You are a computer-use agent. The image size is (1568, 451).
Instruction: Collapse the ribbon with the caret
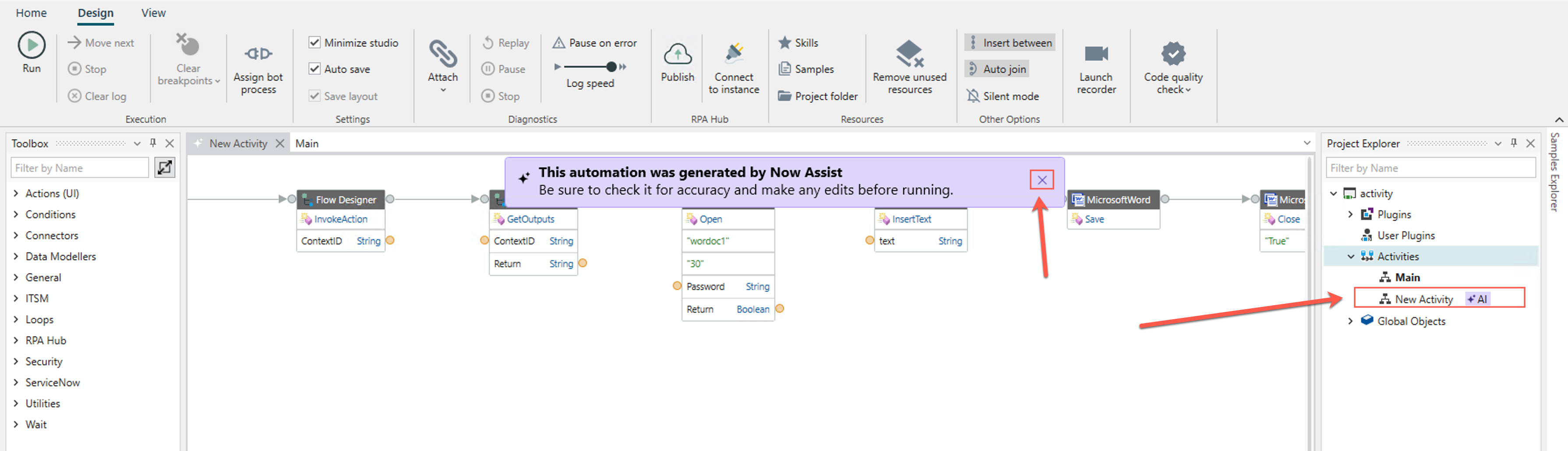click(x=1559, y=119)
